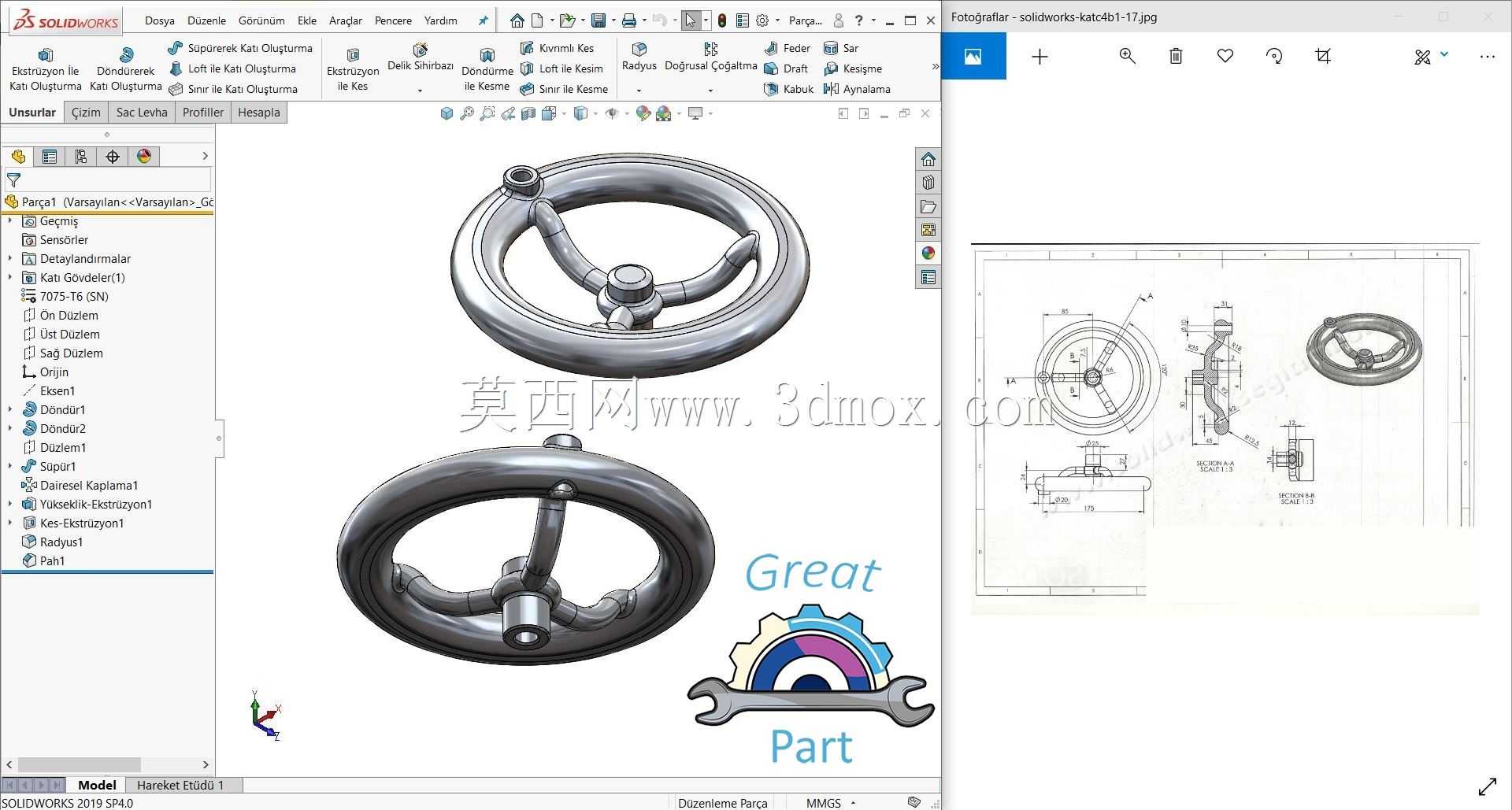Zoom in using Photos magnifier icon
This screenshot has width=1512, height=810.
click(1128, 56)
